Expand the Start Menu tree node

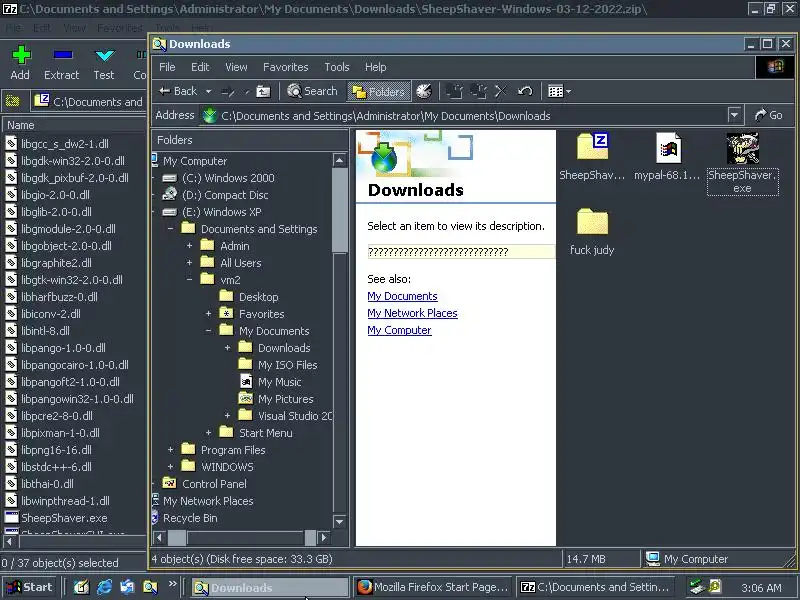pos(208,433)
